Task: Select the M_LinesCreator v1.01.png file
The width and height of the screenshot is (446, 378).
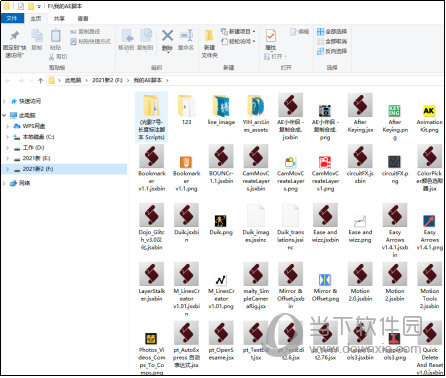Action: pos(221,291)
